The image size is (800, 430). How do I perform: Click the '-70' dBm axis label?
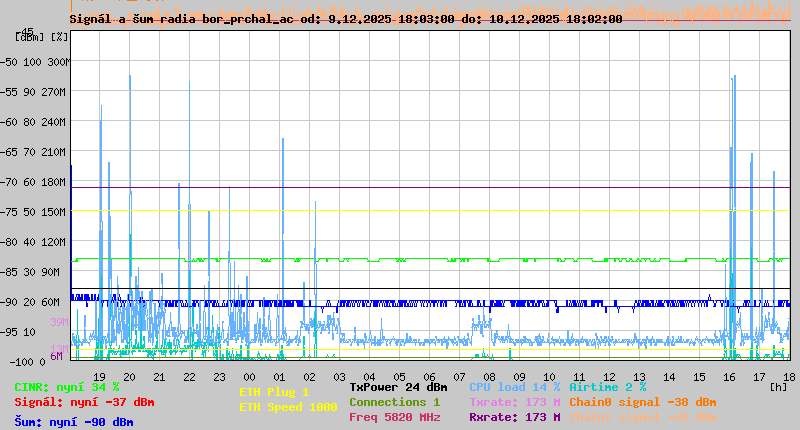[x=9, y=183]
